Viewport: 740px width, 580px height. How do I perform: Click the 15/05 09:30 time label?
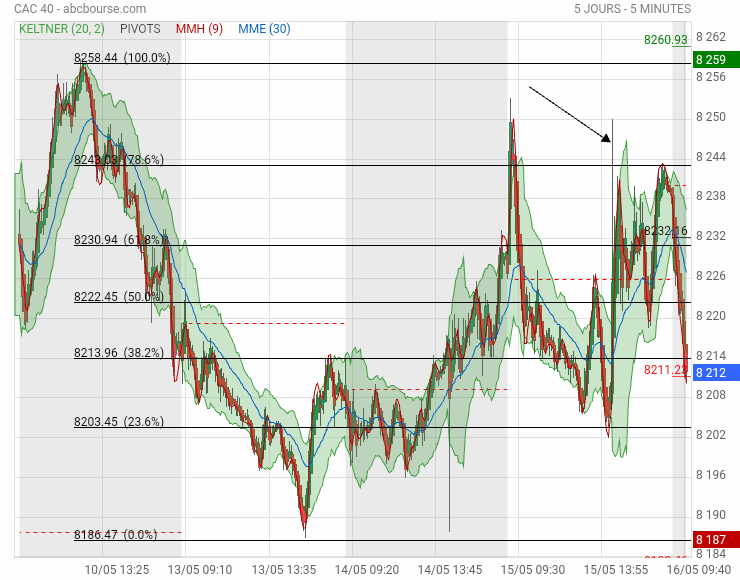click(533, 570)
